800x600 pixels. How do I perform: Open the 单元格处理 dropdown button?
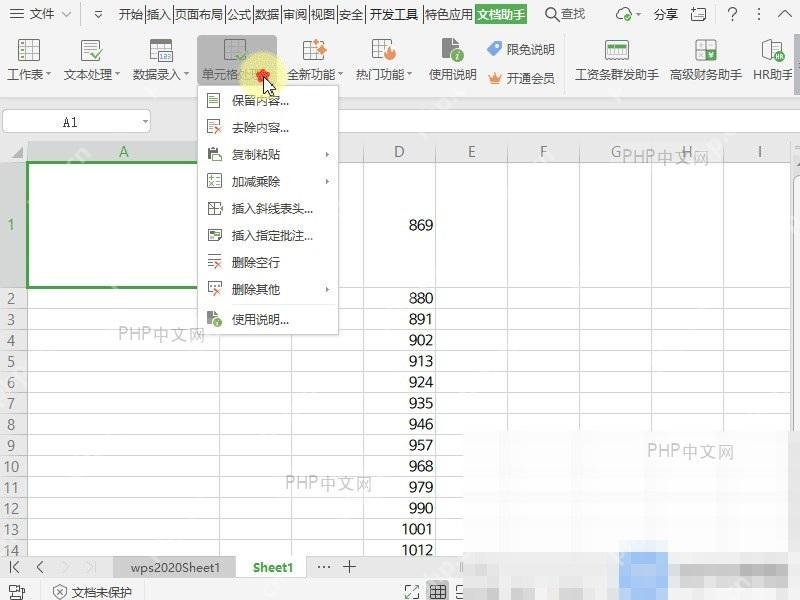tap(237, 59)
